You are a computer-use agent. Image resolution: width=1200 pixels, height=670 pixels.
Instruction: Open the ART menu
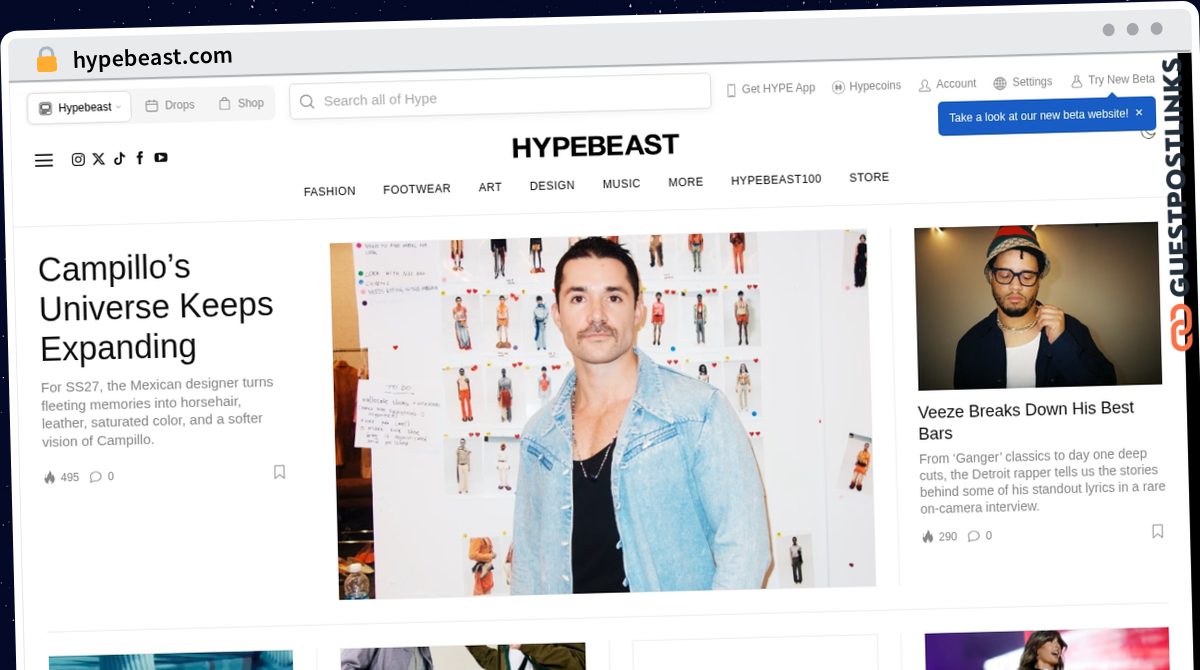pyautogui.click(x=490, y=187)
